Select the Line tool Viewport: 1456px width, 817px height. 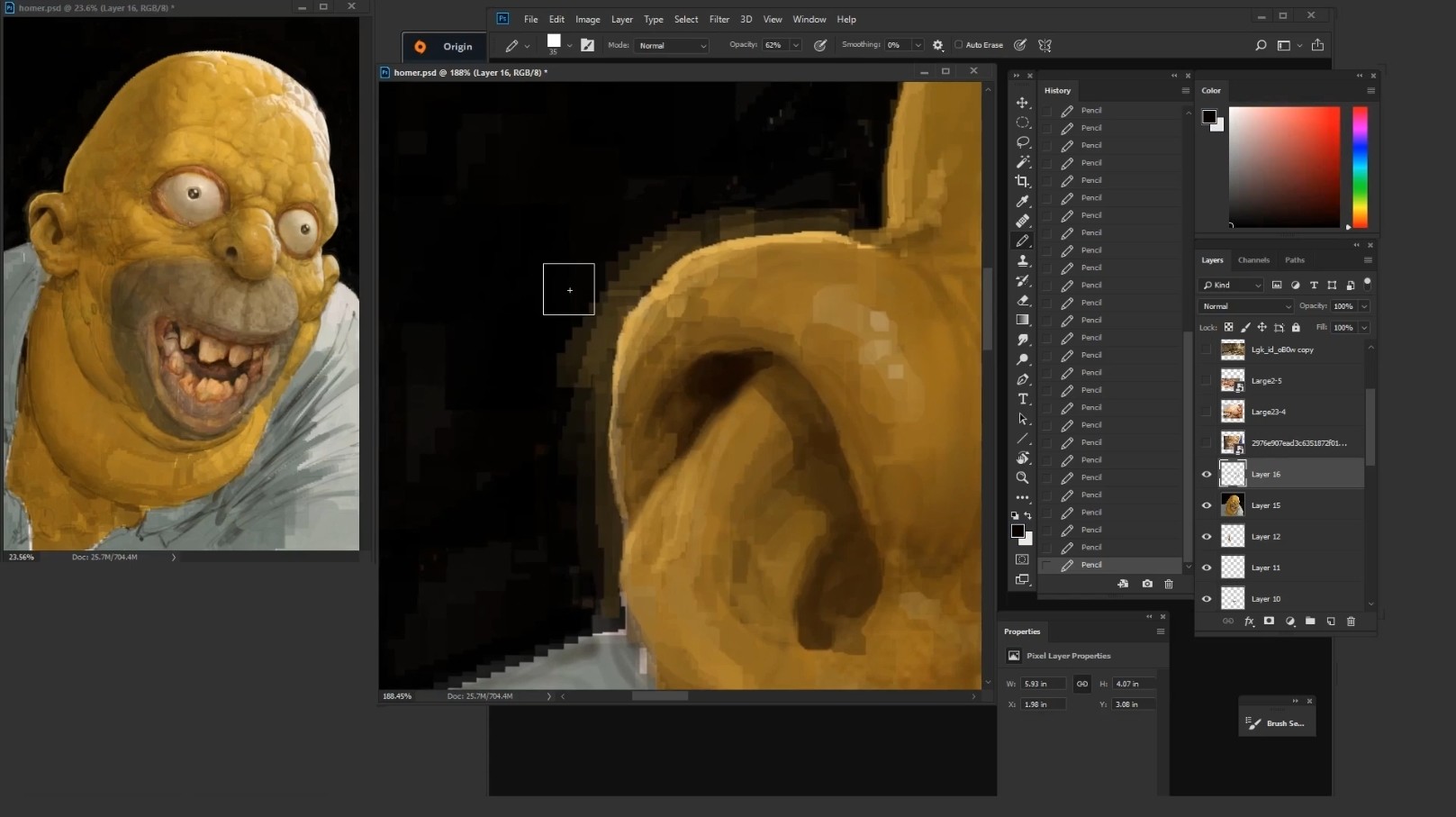pos(1022,439)
